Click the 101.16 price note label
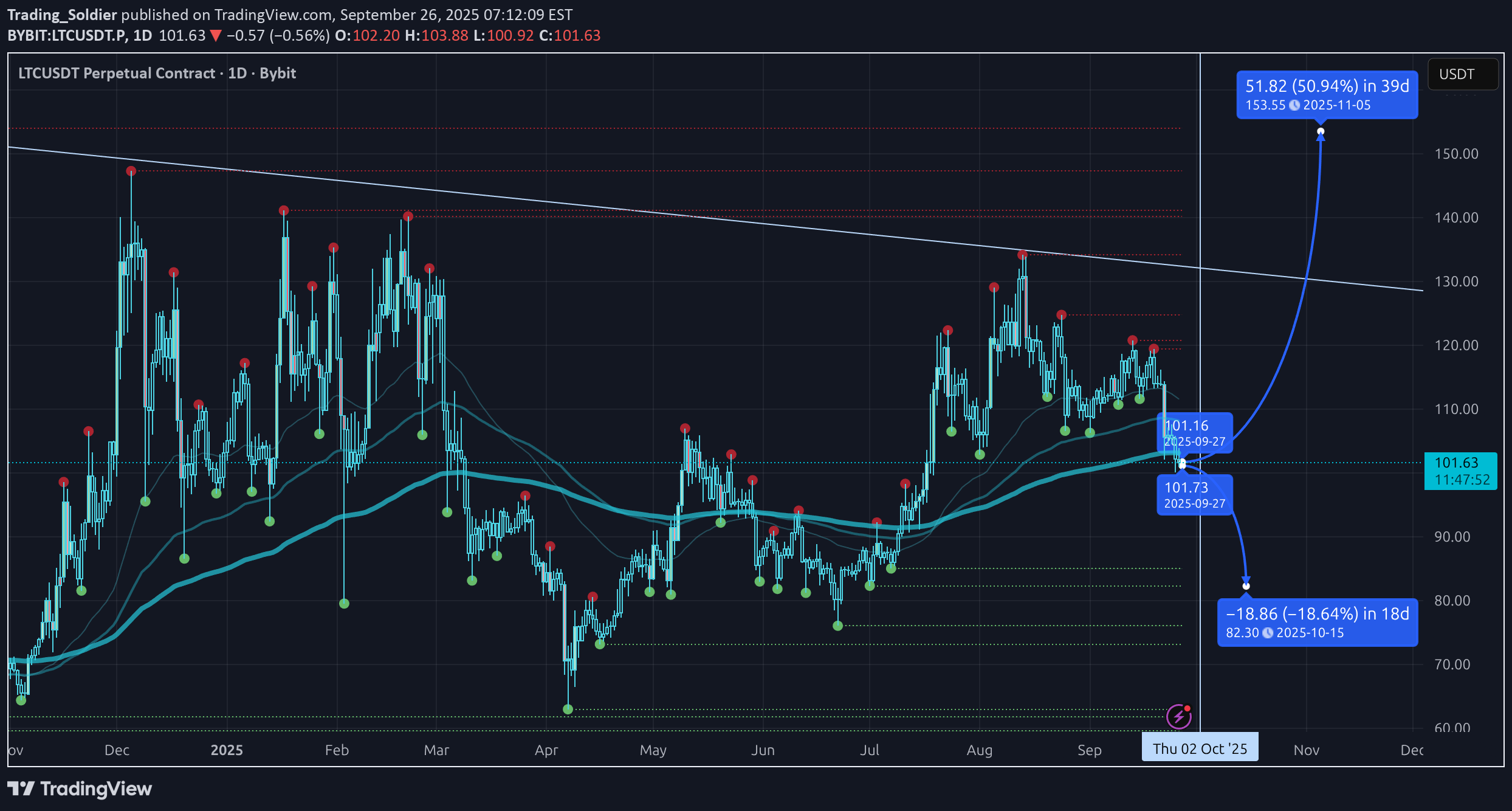This screenshot has height=811, width=1512. pos(1194,433)
